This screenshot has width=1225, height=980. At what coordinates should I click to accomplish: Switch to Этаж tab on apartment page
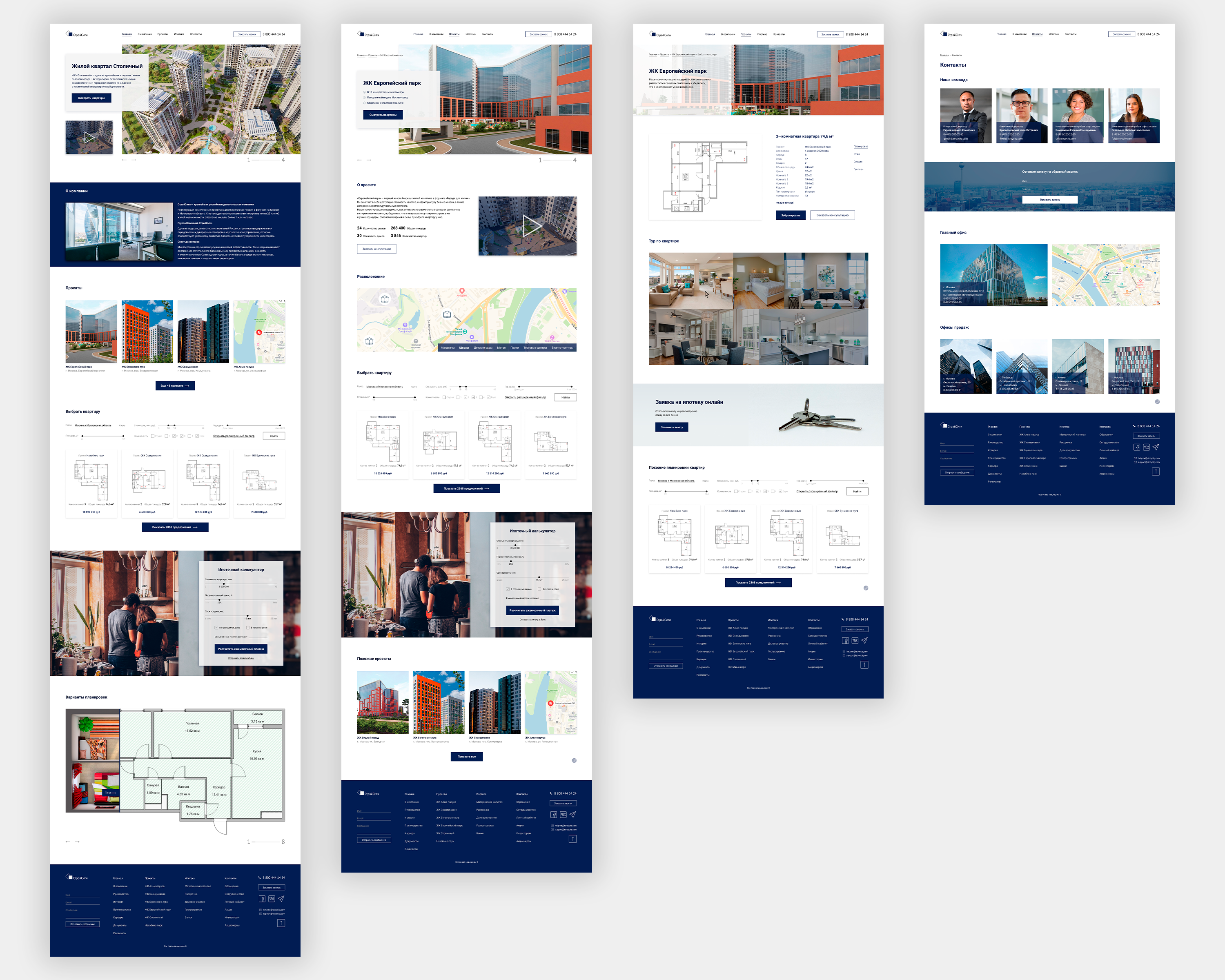(856, 154)
